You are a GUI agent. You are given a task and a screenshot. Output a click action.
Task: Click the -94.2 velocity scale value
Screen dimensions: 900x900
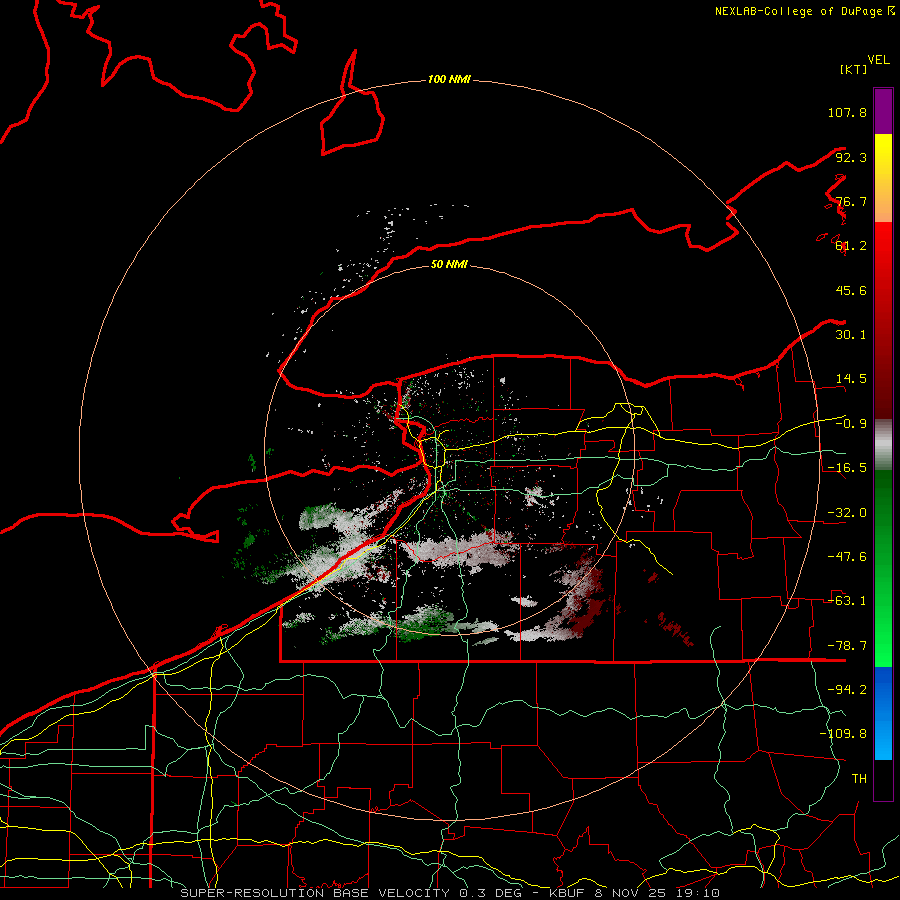[847, 689]
